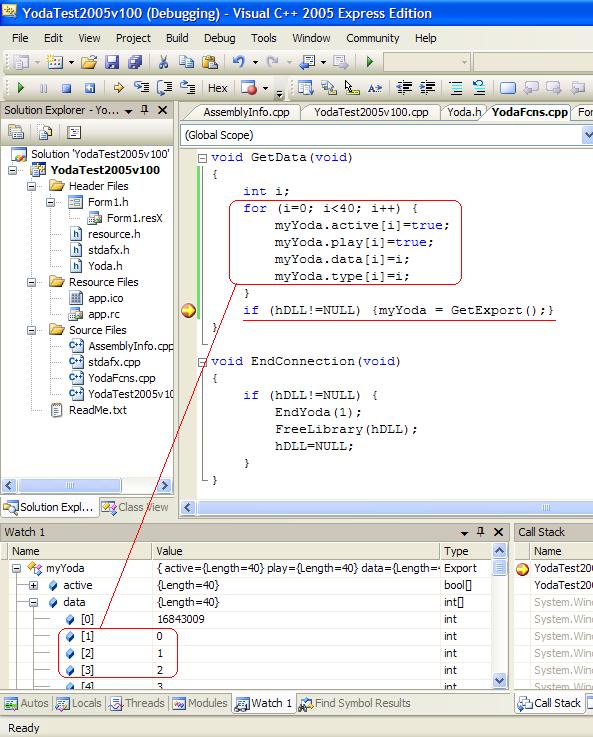Click the Restart debugging icon
Viewport: 593px width, 737px height.
[89, 88]
